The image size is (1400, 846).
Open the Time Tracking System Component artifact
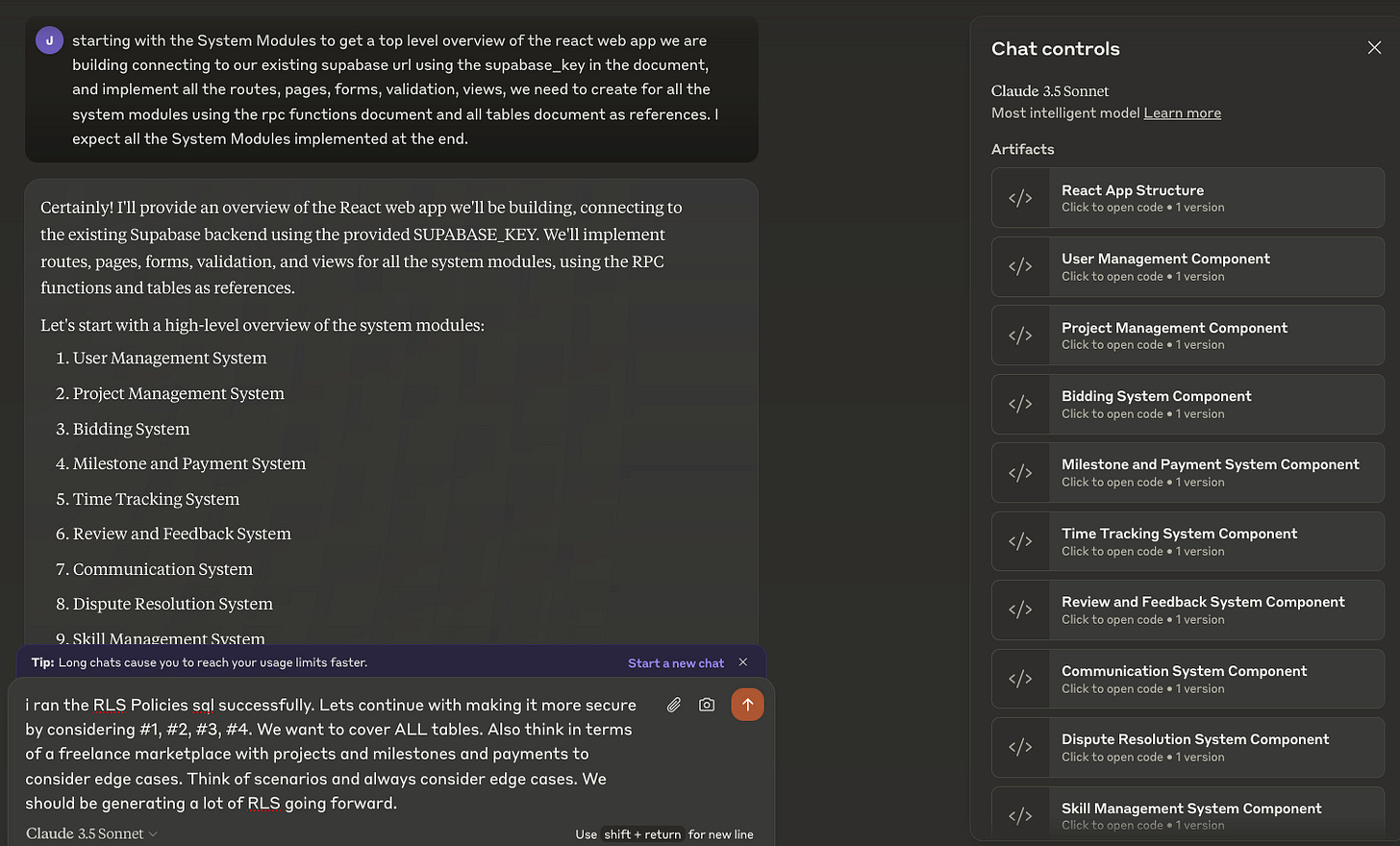pyautogui.click(x=1187, y=541)
